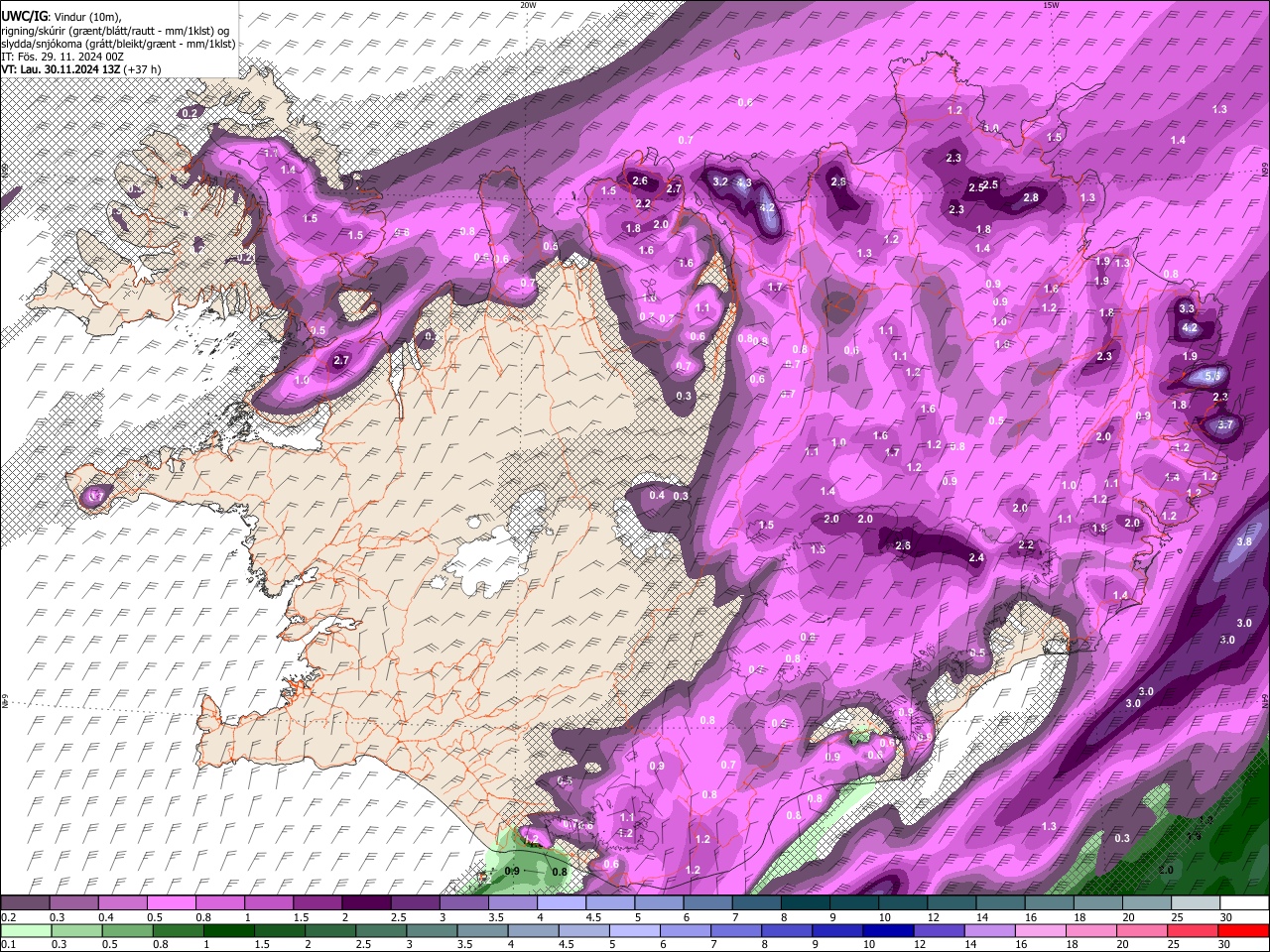Image resolution: width=1270 pixels, height=952 pixels.
Task: Click the 'UWC/IG: Vindur (10m)' title line
Action: coord(62,17)
